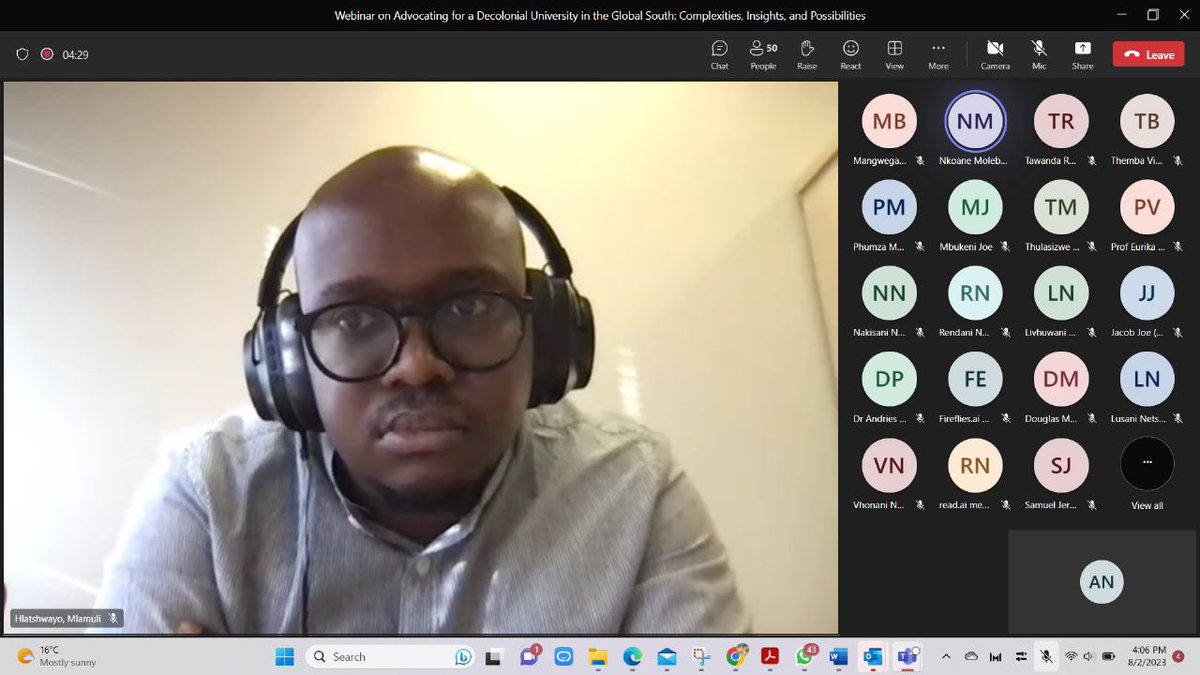Select Themba TB participant avatar

(1147, 122)
